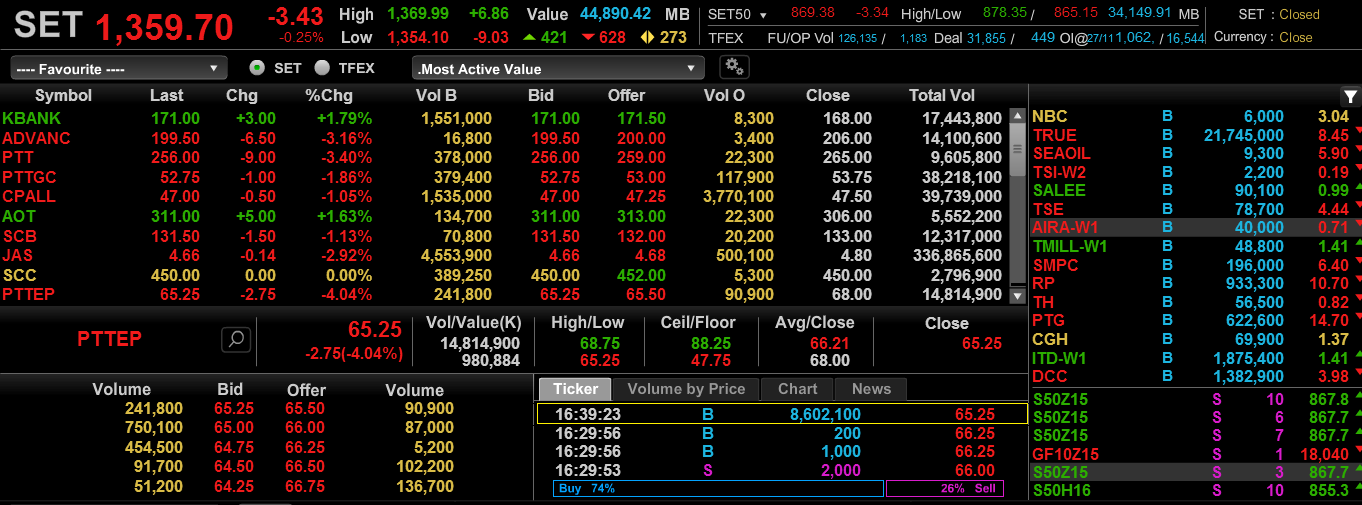Click the 16:29:53 sell trade row
The width and height of the screenshot is (1362, 505).
click(782, 470)
